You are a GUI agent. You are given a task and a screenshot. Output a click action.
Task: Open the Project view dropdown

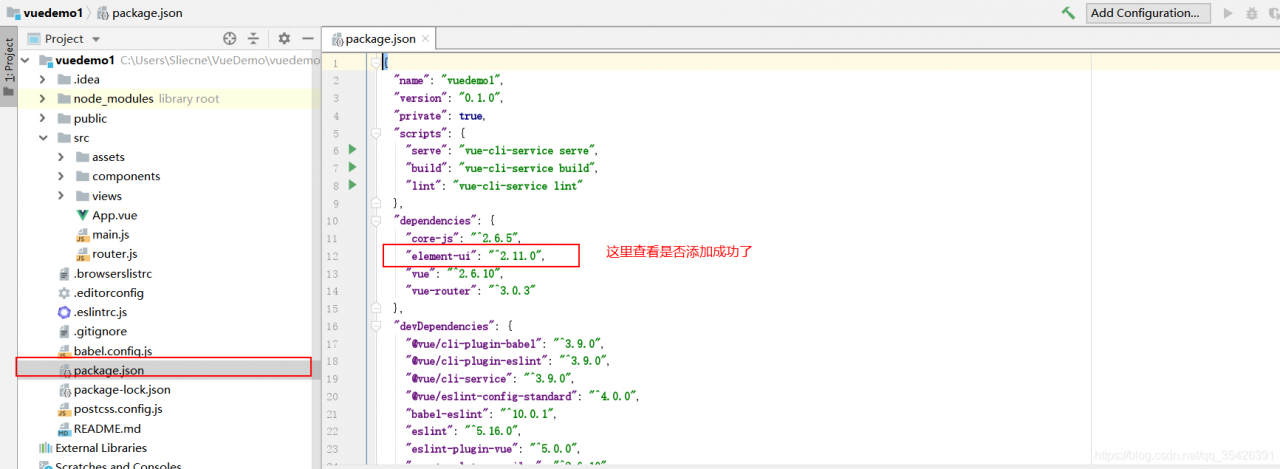coord(64,38)
